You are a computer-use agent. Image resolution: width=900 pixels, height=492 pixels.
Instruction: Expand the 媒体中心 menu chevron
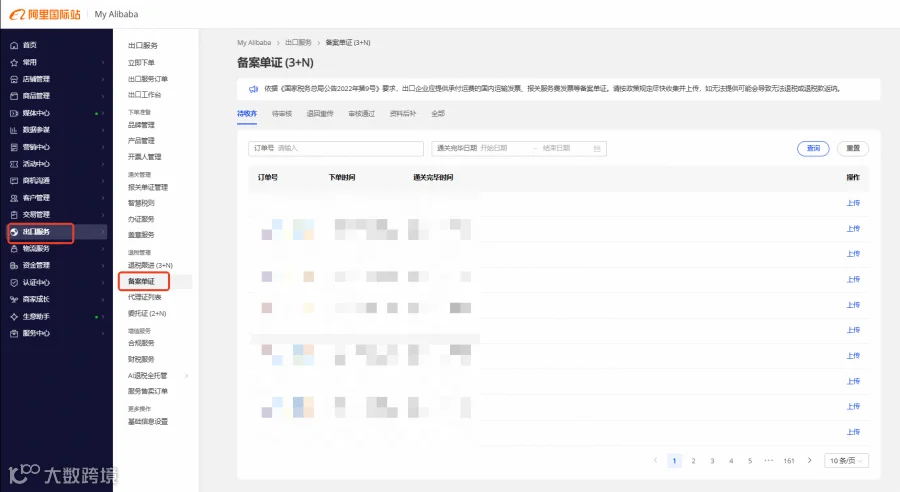click(103, 113)
